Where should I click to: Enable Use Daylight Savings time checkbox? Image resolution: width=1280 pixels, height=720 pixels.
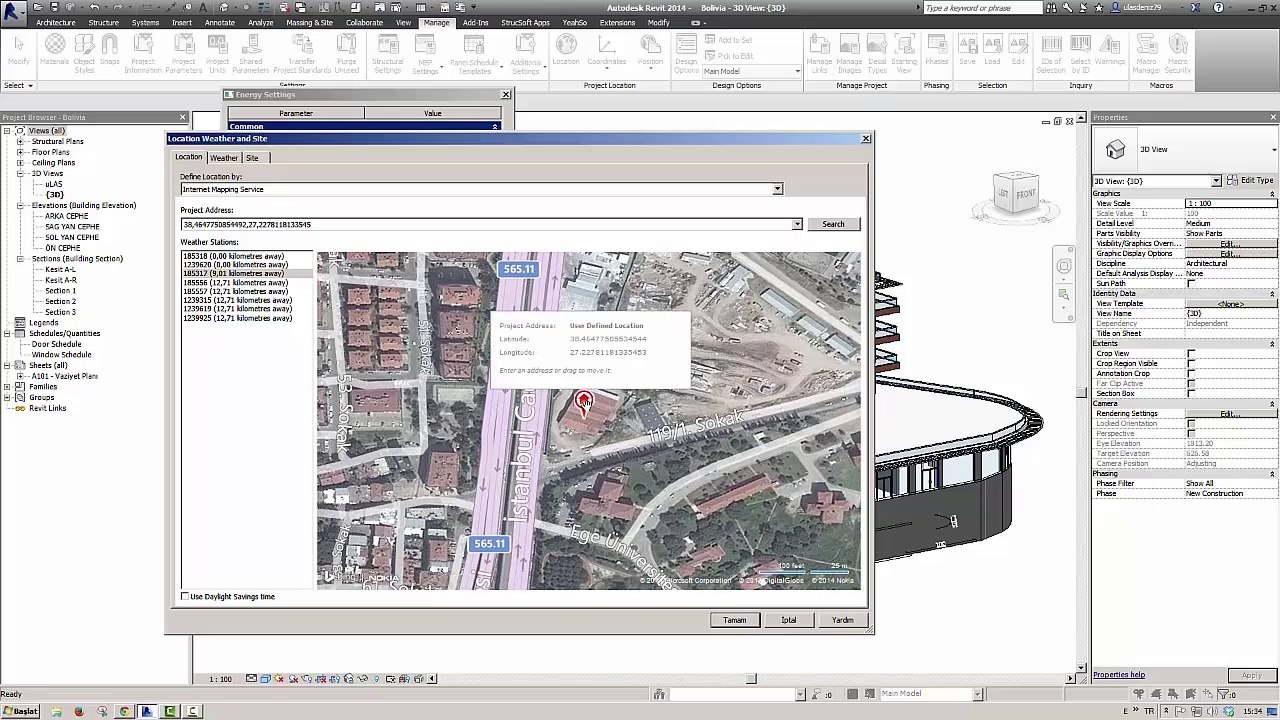tap(185, 597)
